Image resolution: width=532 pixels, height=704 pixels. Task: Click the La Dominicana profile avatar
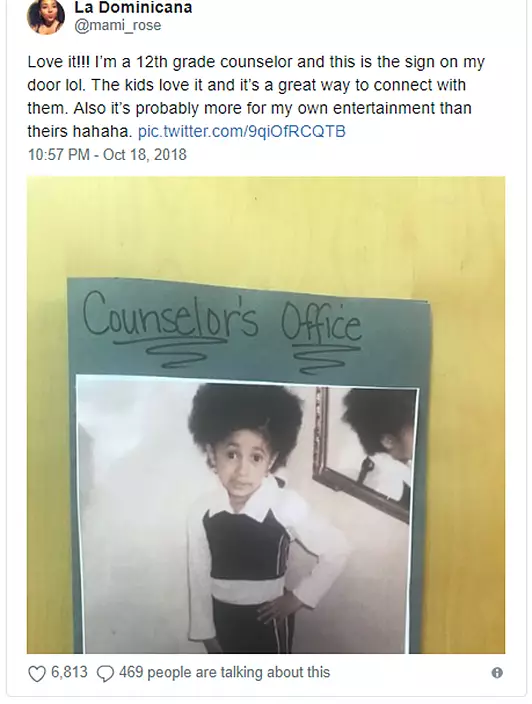click(x=46, y=16)
